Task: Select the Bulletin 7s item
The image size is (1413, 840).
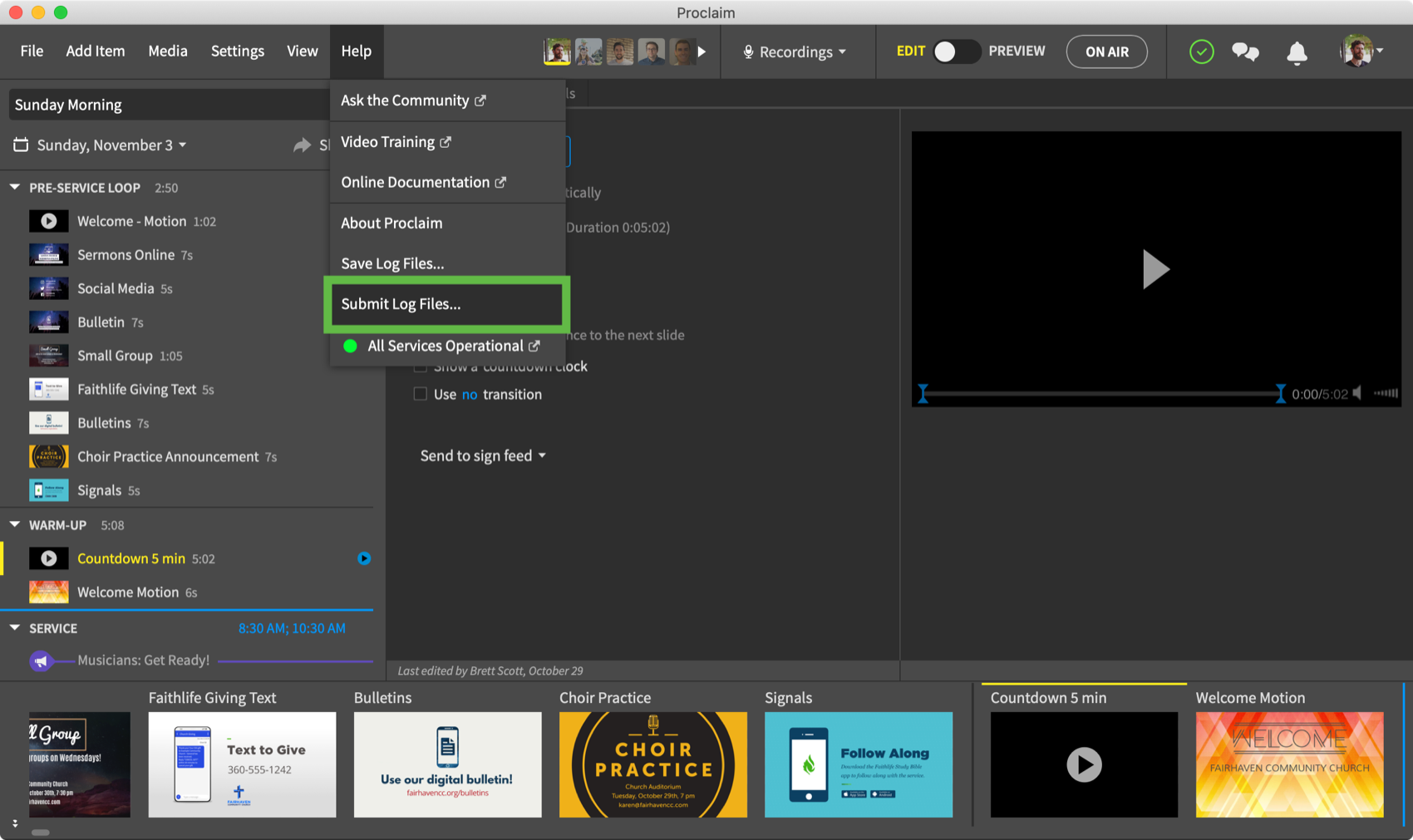Action: 187,322
